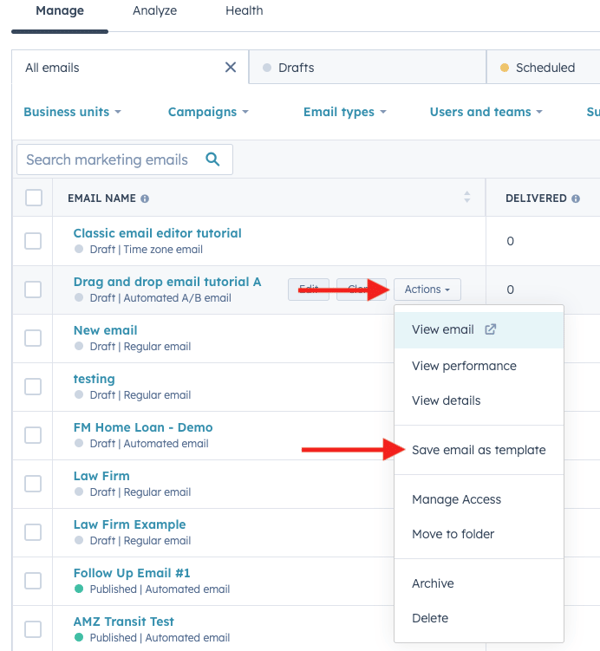Open the Business units filter dropdown
Image resolution: width=600 pixels, height=651 pixels.
coord(72,112)
